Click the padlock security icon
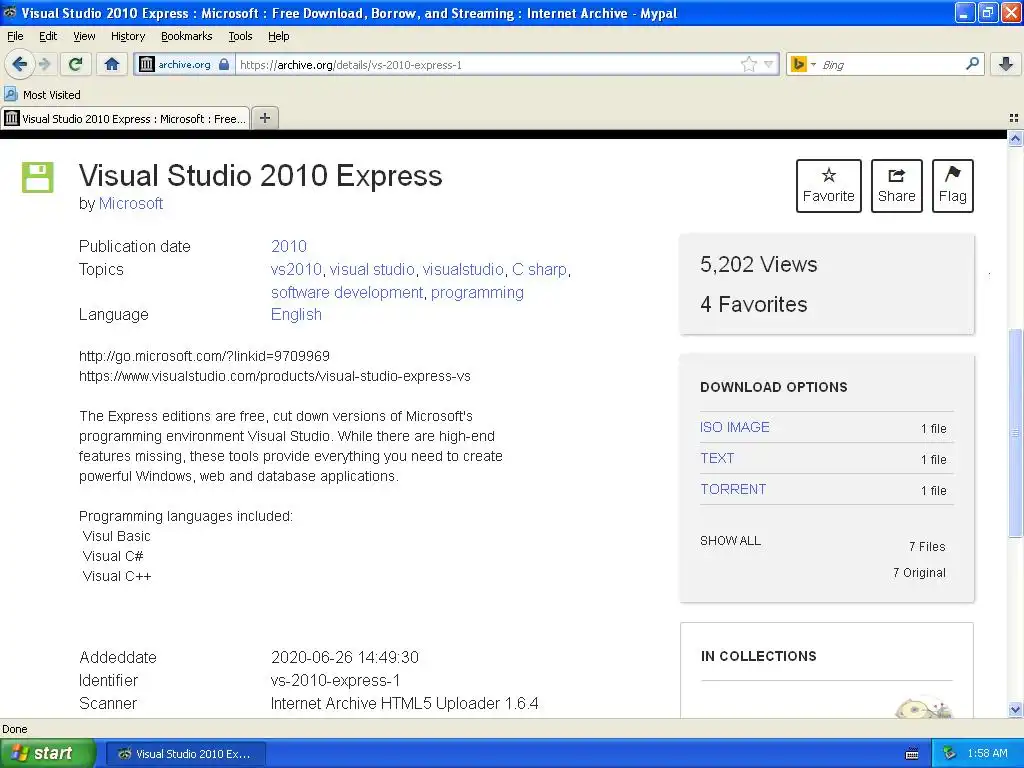This screenshot has width=1024, height=768. (224, 64)
